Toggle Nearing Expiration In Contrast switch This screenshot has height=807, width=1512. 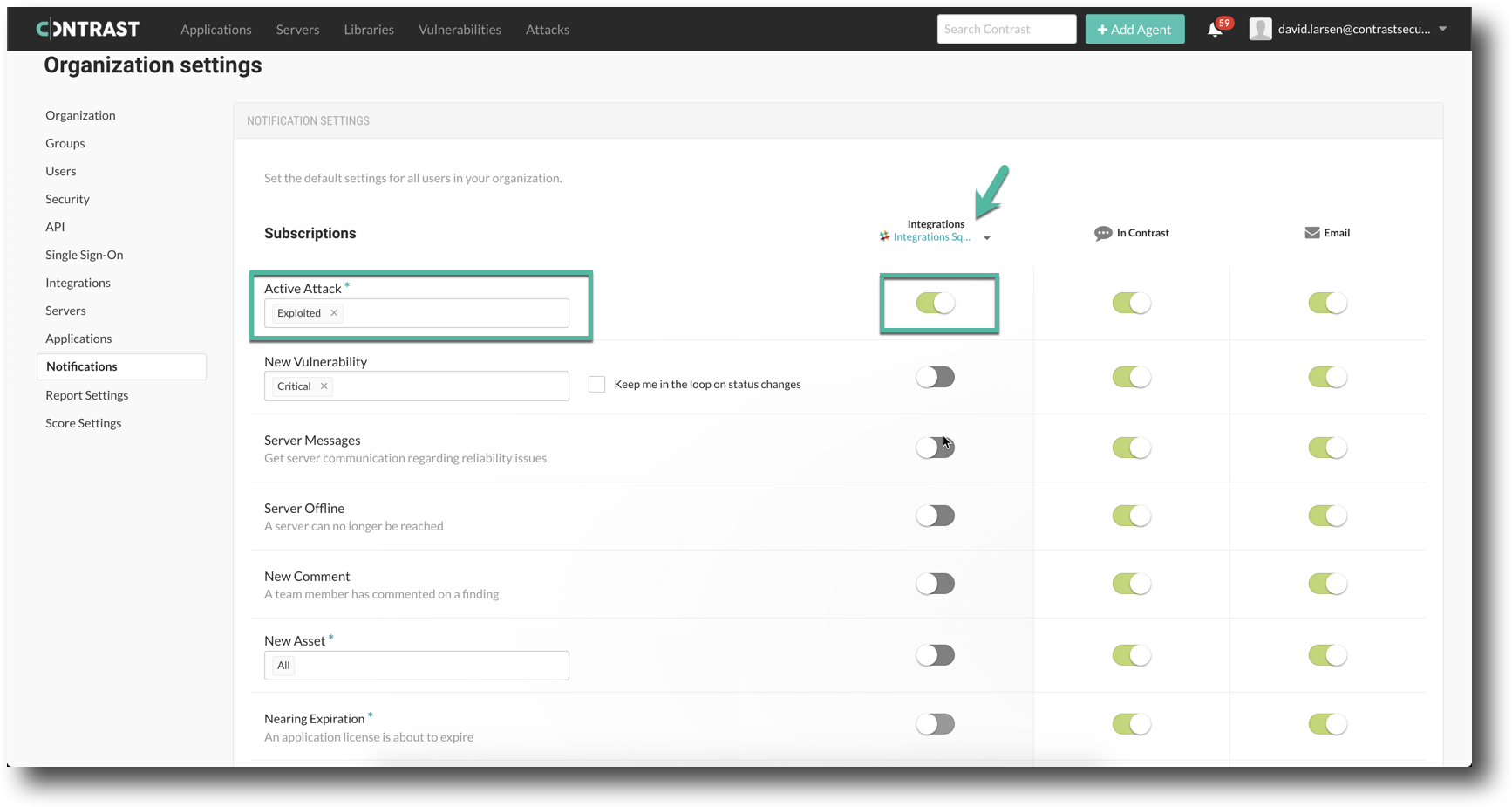click(1132, 724)
